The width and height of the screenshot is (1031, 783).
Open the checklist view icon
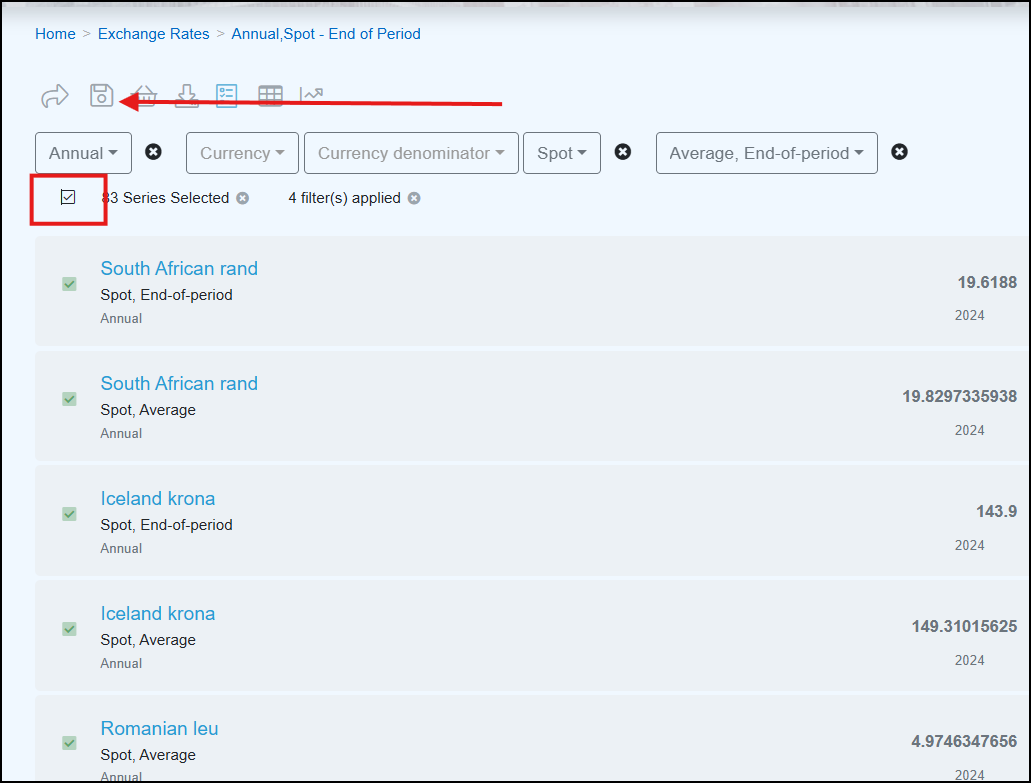pyautogui.click(x=227, y=95)
